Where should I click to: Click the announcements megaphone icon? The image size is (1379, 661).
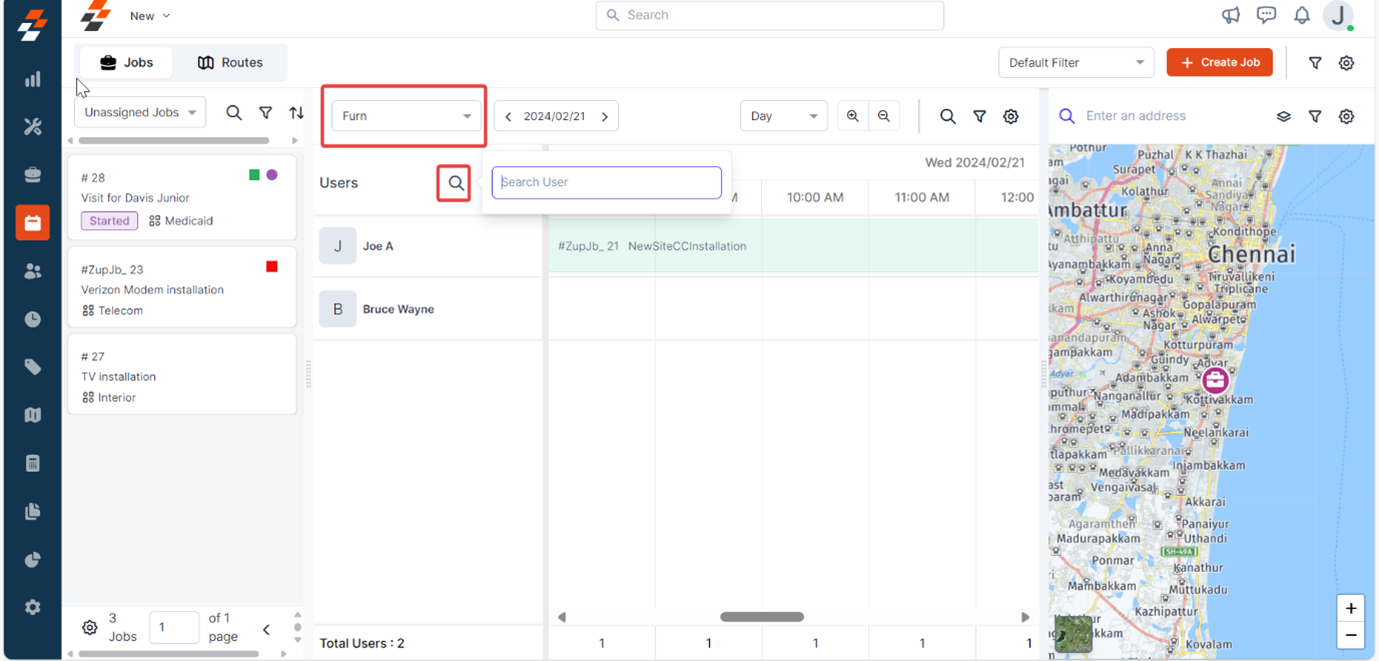click(1231, 15)
